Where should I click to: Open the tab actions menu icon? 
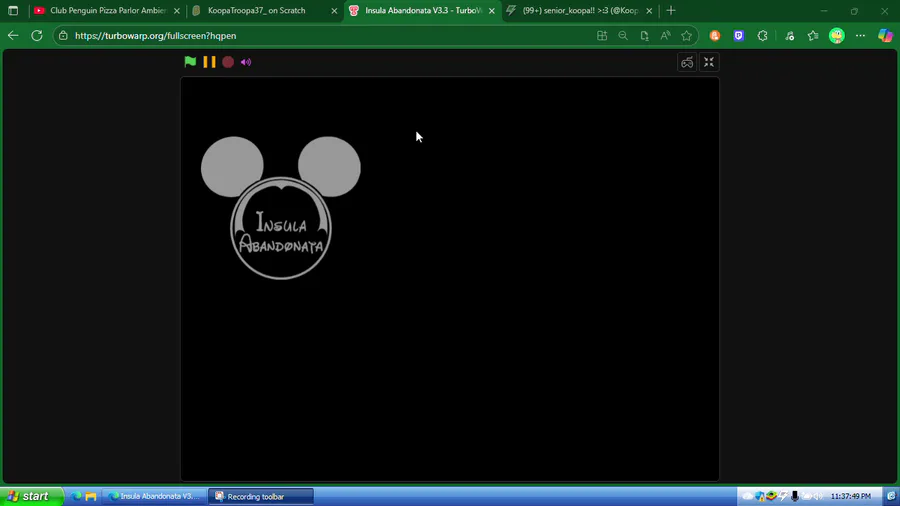pos(13,10)
